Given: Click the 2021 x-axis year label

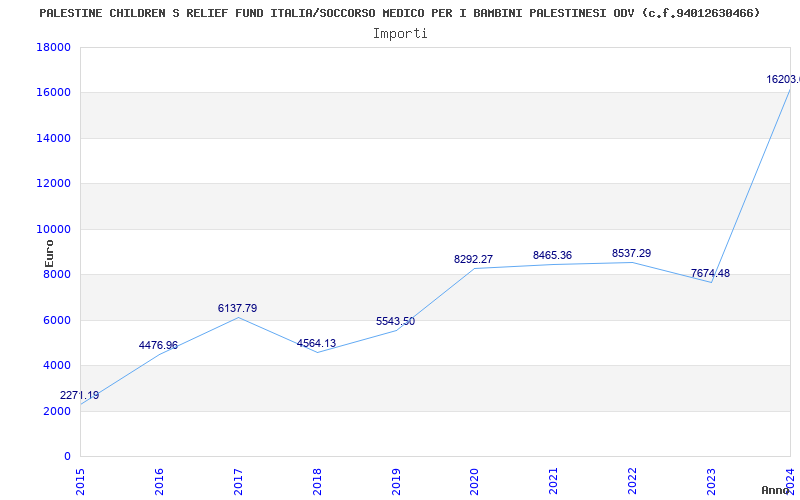Looking at the screenshot, I should [x=554, y=482].
